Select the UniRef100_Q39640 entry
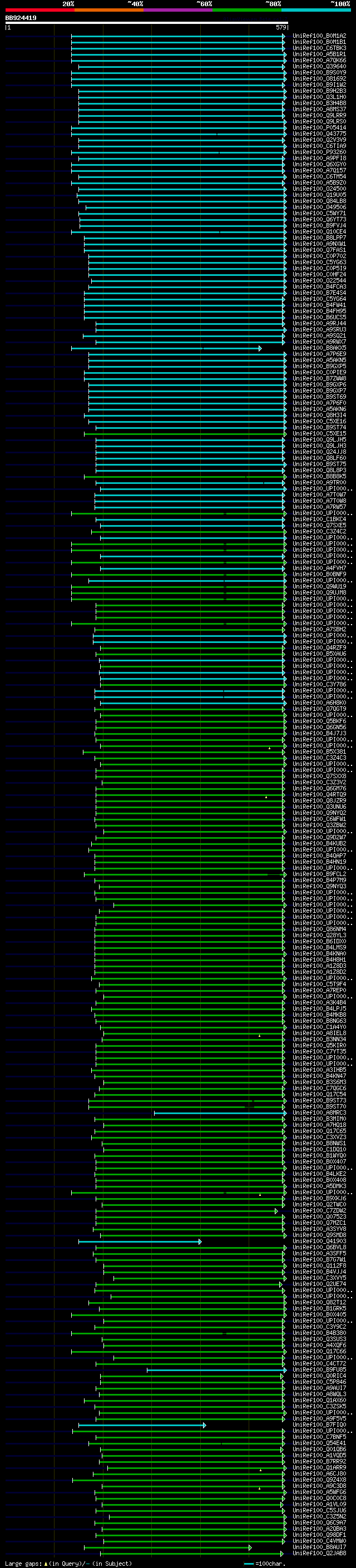Screen dimensions: 356x1568 pyautogui.click(x=319, y=66)
